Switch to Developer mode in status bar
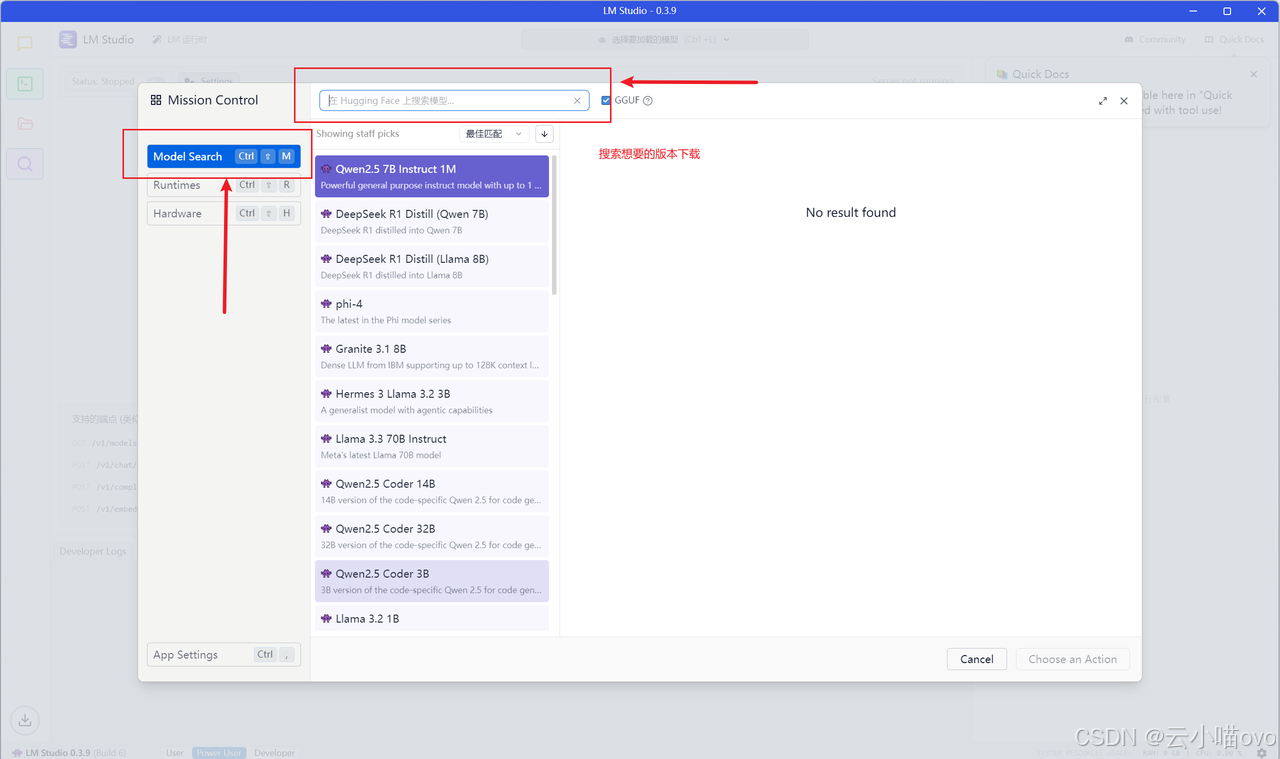The width and height of the screenshot is (1280, 759). coord(274,753)
